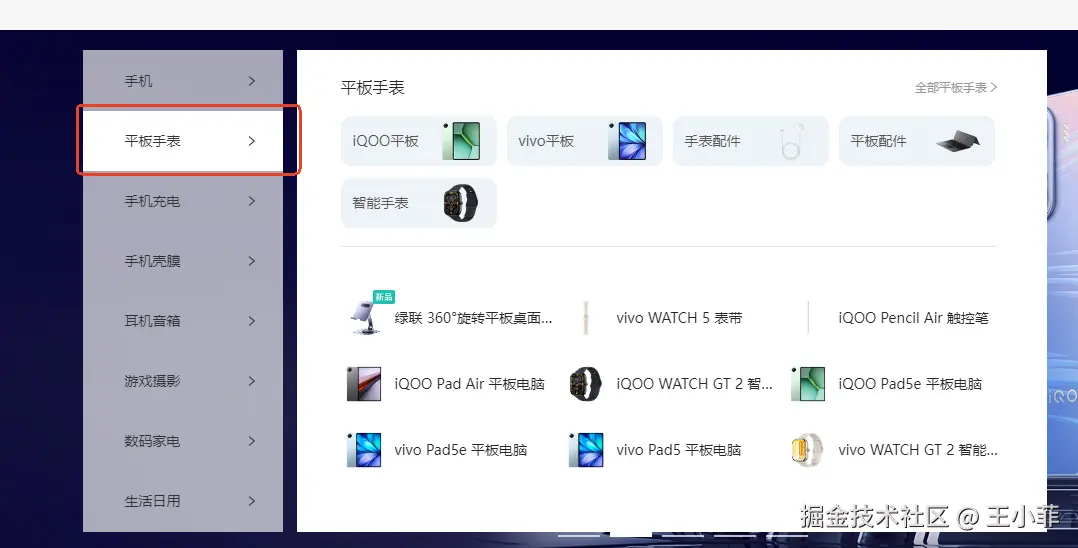Open iQOO Pad5e 平板电脑 product link
This screenshot has width=1078, height=548.
(910, 384)
